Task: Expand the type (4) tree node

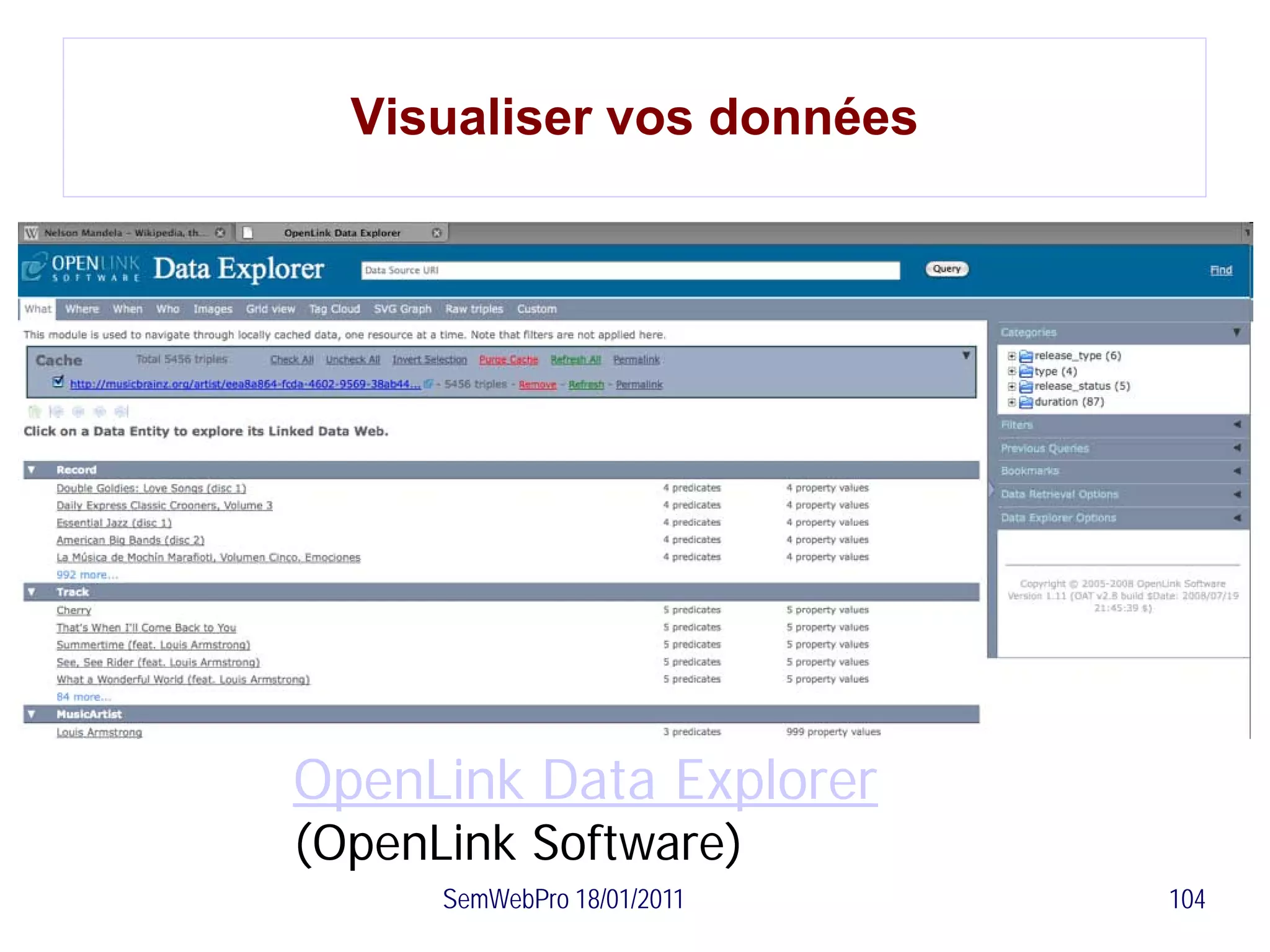Action: 1011,371
